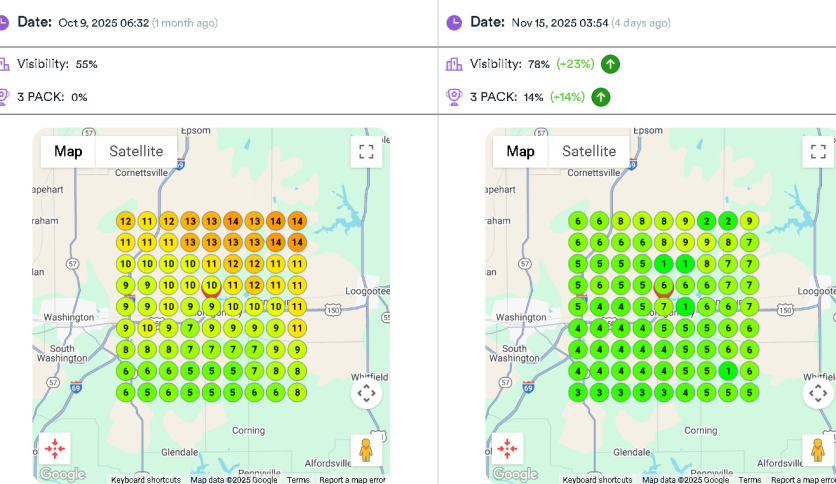
Task: Click the clock icon beside the Oct 9 date
Action: click(x=4, y=22)
